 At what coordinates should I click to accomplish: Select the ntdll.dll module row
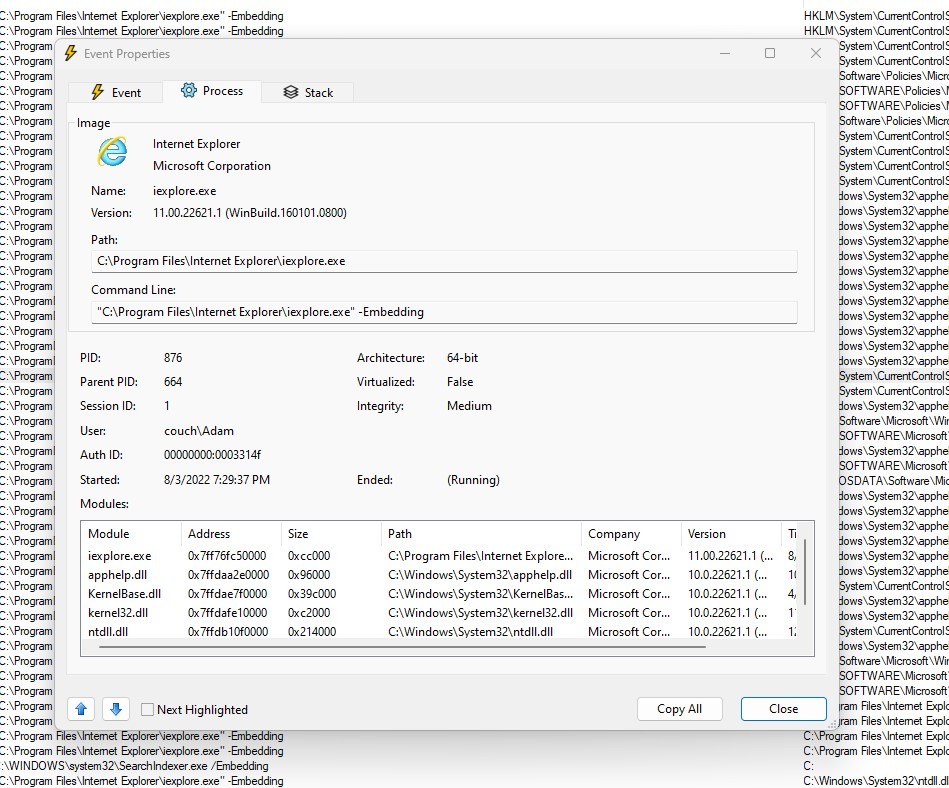[441, 631]
